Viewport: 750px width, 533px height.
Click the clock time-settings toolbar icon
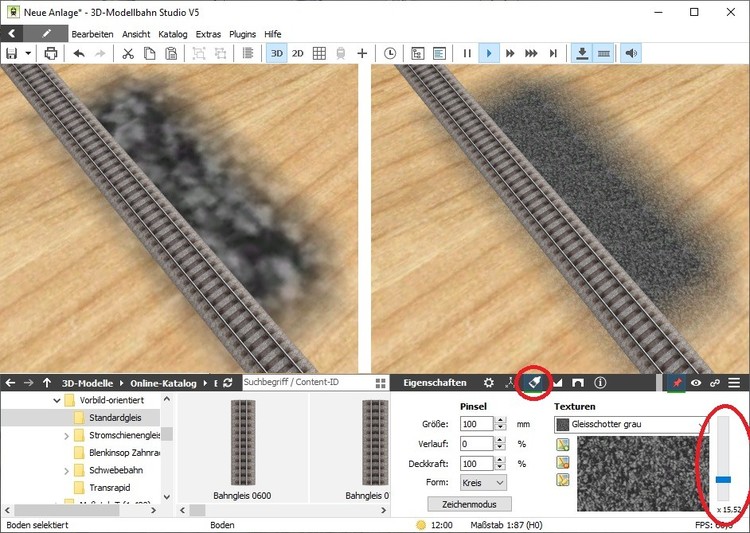[x=389, y=53]
